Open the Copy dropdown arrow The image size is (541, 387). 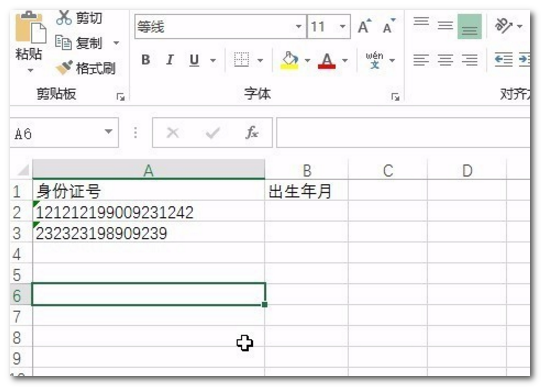click(x=116, y=43)
